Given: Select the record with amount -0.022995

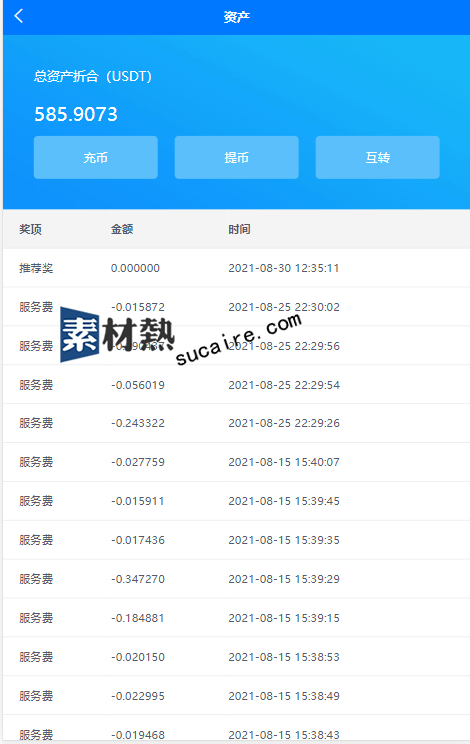Looking at the screenshot, I should 236,696.
